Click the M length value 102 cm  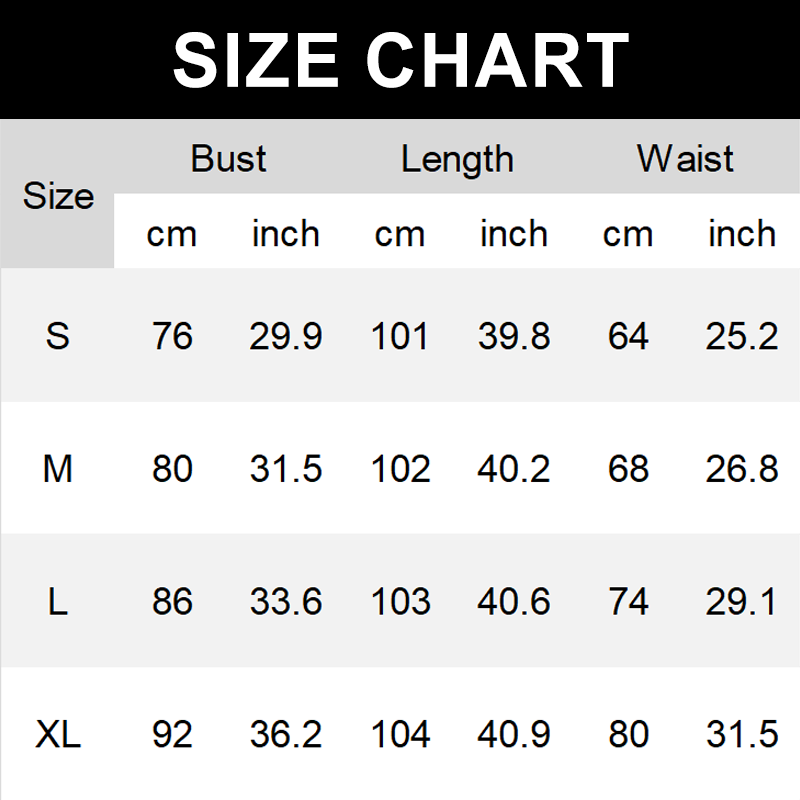point(400,468)
